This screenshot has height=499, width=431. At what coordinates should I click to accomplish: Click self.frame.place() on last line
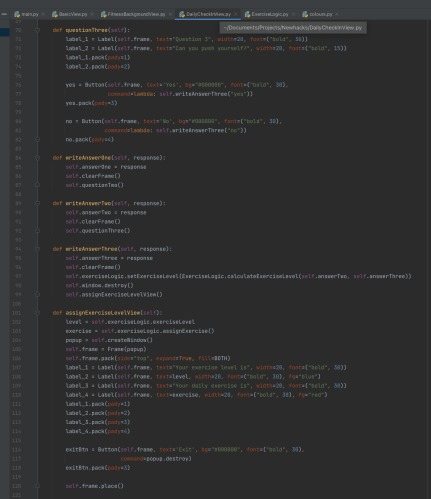(95, 486)
